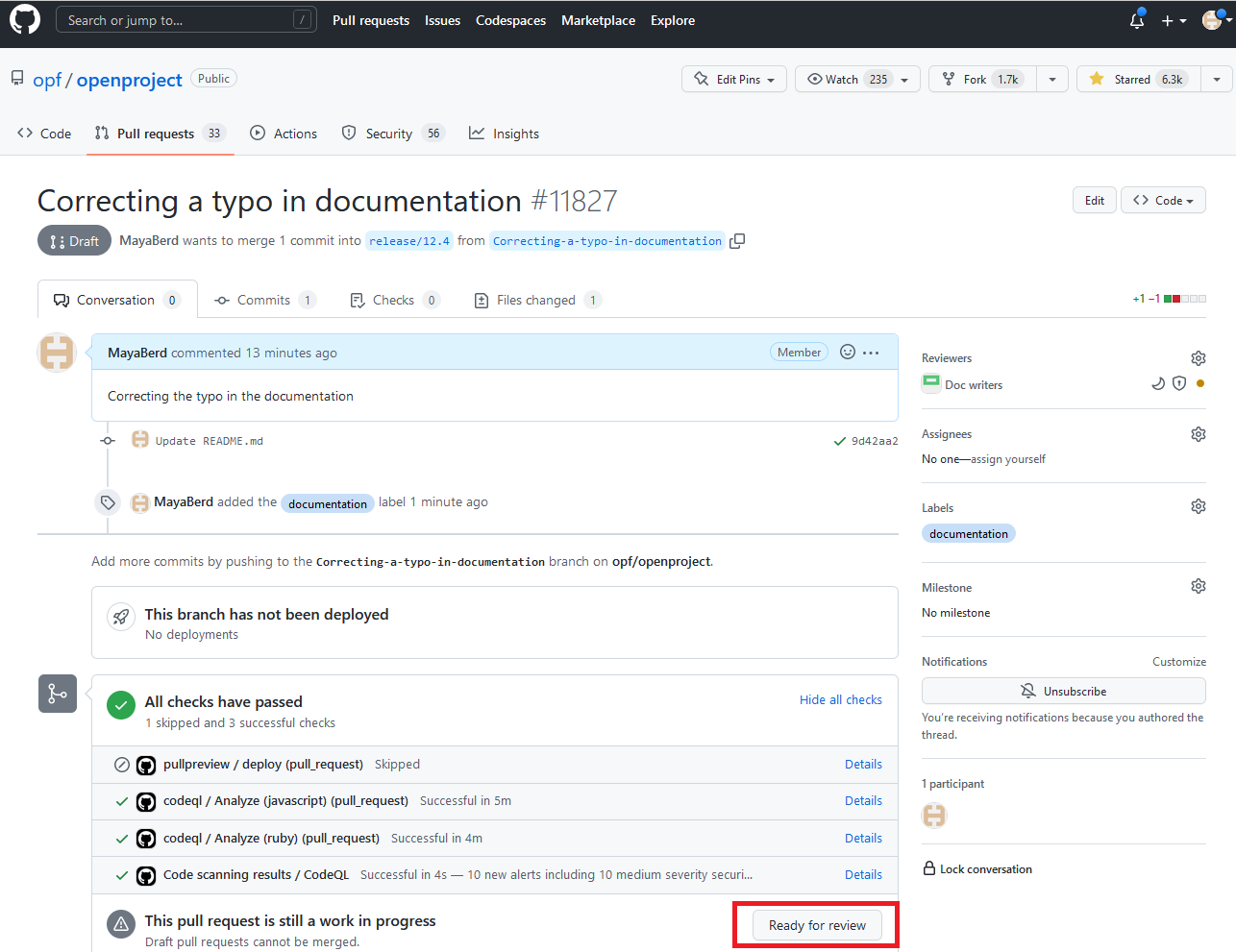
Task: Click Hide all checks toggle
Action: (840, 700)
